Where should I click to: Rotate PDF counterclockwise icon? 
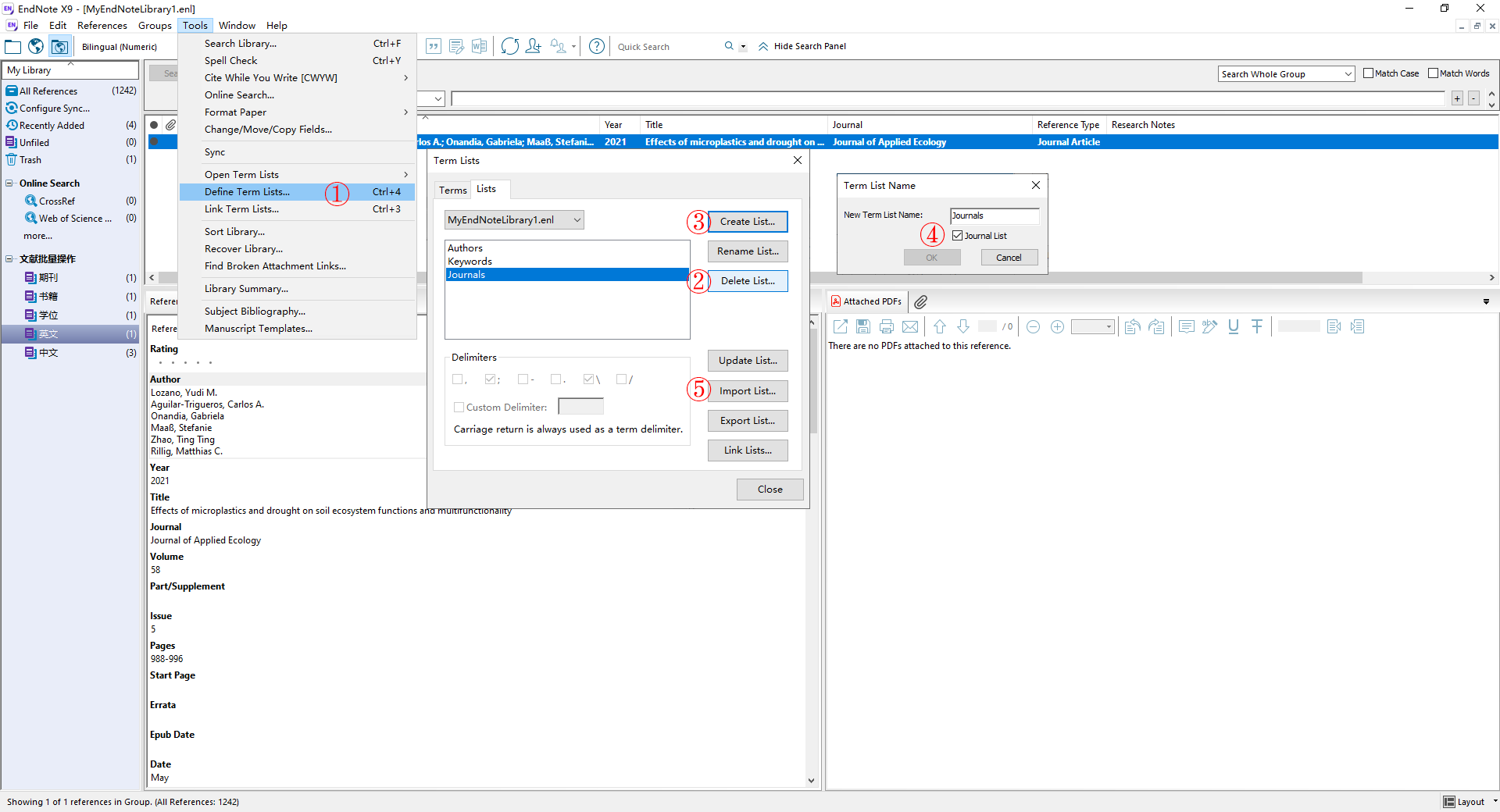(x=1133, y=327)
